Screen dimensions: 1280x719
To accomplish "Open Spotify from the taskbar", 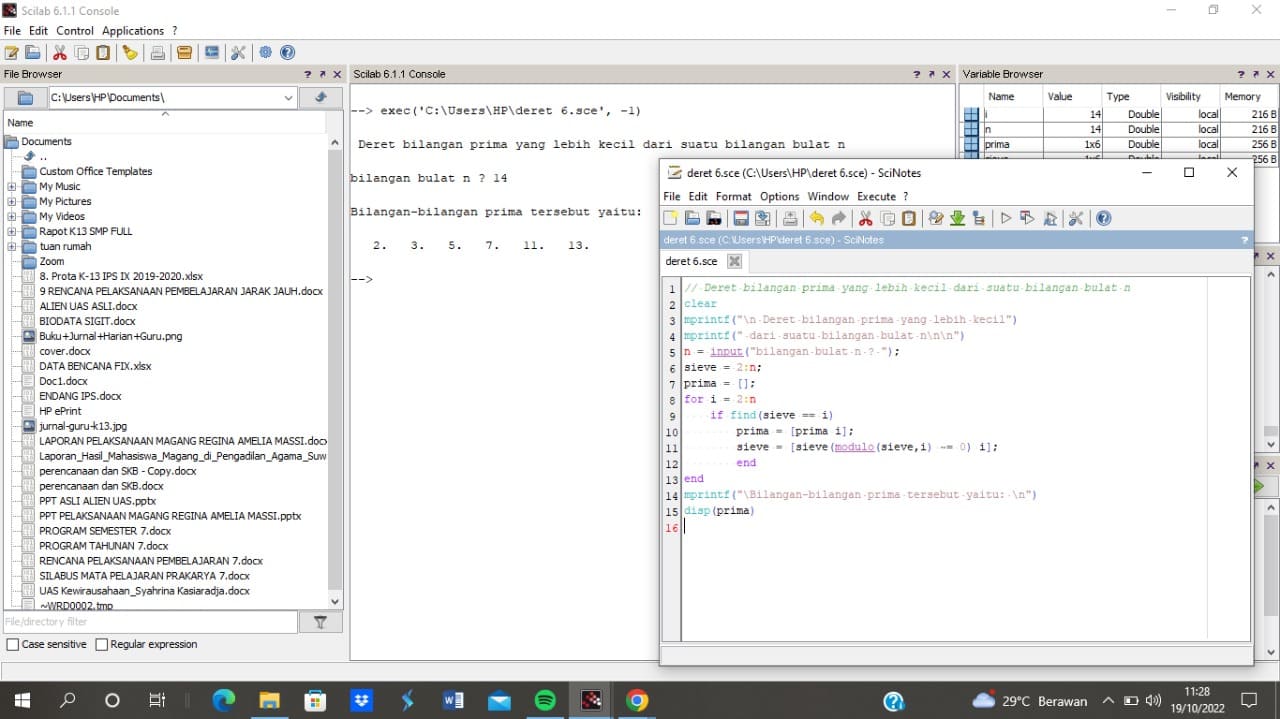I will 545,700.
